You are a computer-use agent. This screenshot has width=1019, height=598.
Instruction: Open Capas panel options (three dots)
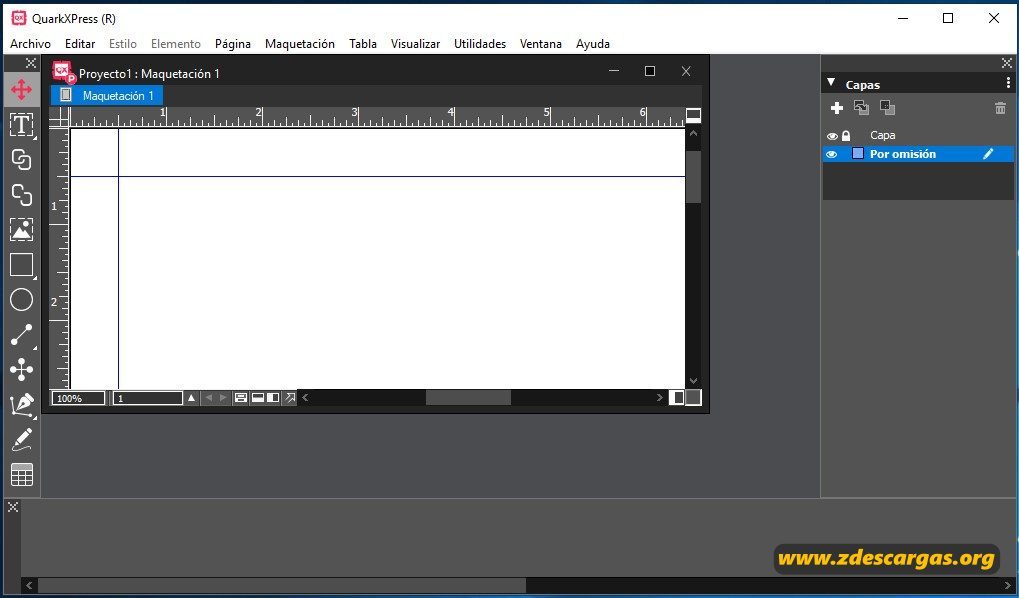[x=1008, y=83]
